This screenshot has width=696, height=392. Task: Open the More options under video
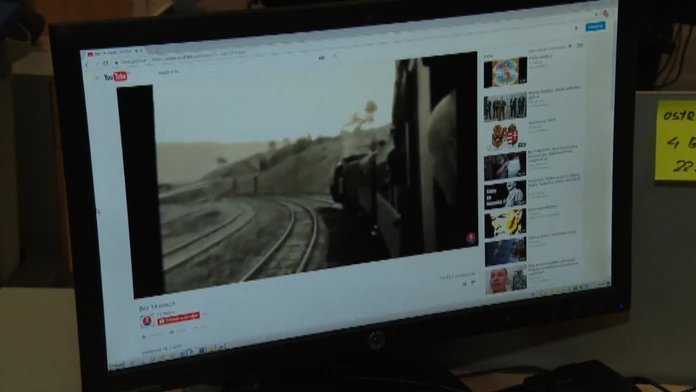199,328
